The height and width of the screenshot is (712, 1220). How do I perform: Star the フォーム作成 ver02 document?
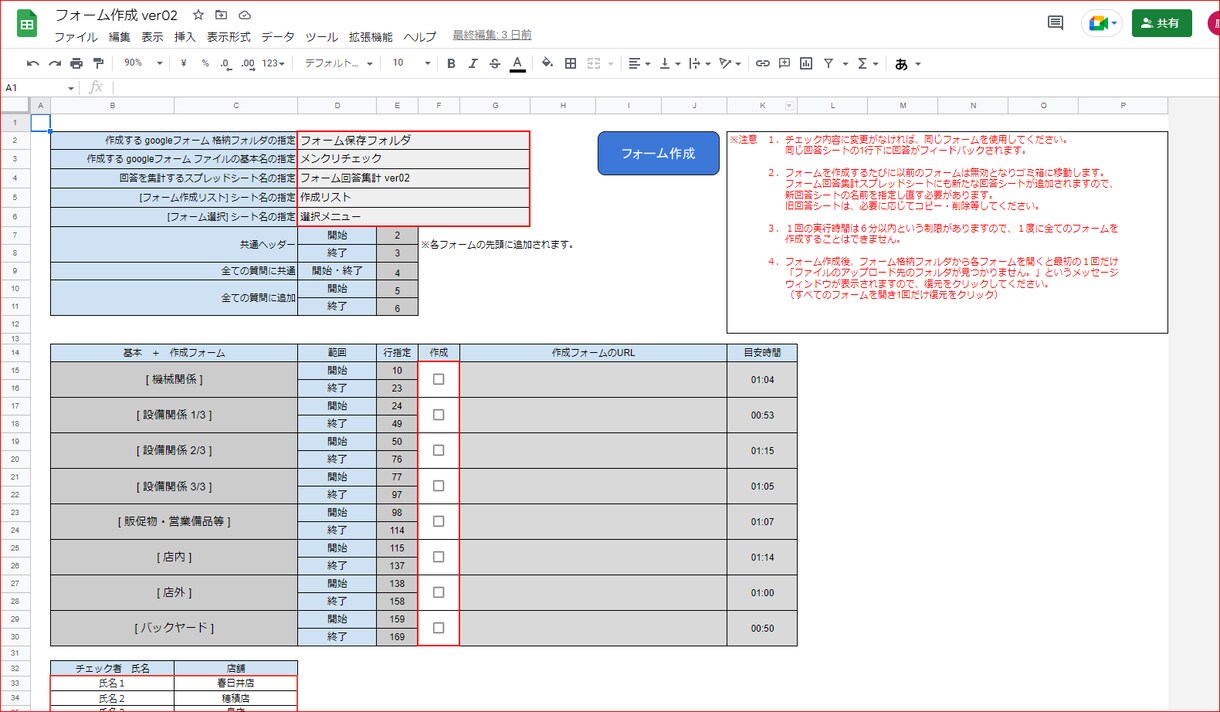click(x=199, y=16)
